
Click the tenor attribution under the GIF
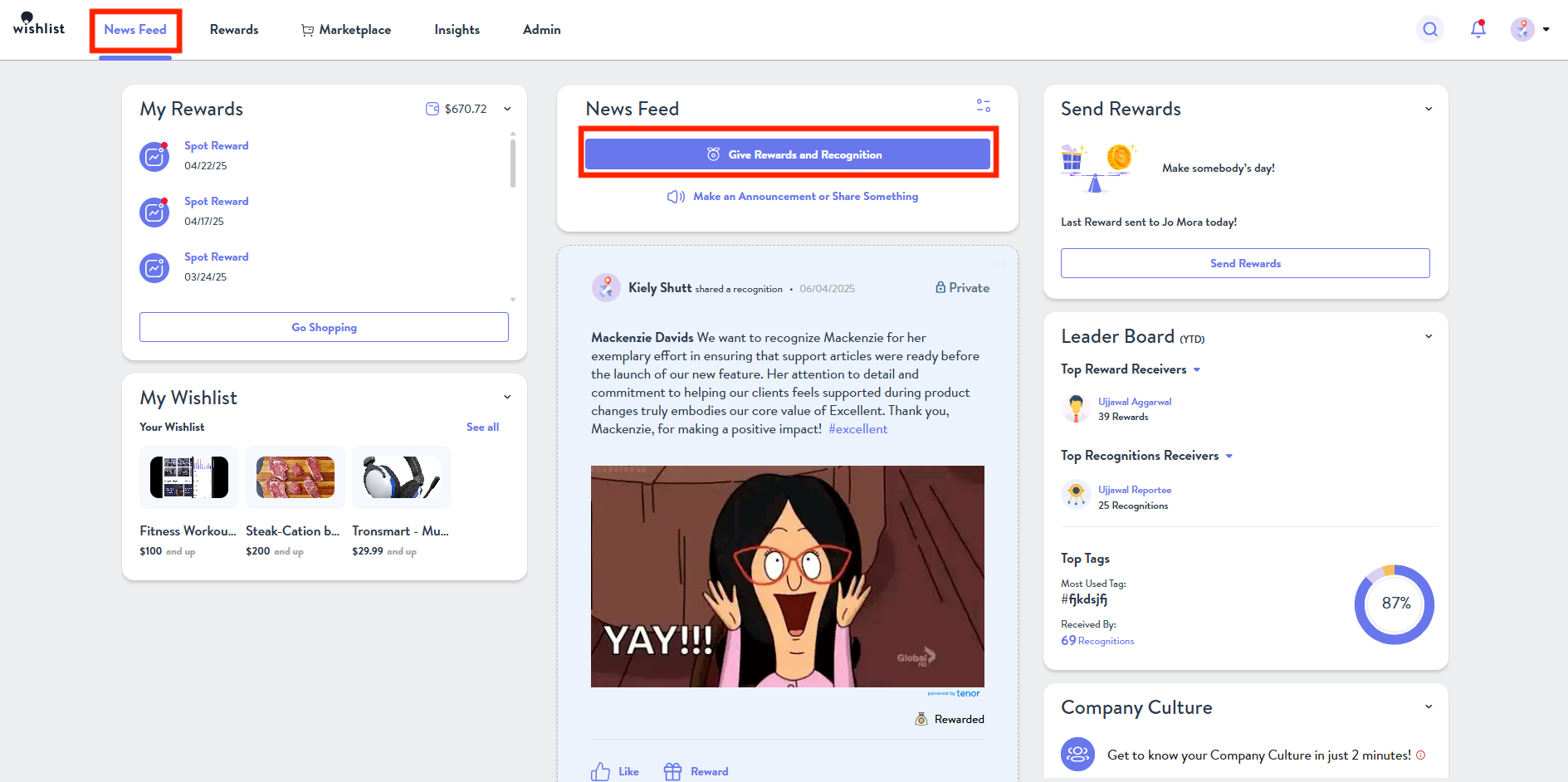[954, 693]
